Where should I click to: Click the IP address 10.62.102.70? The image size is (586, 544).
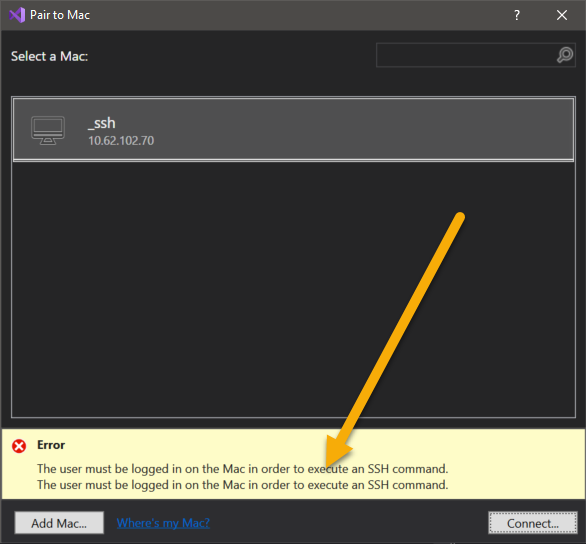point(121,140)
